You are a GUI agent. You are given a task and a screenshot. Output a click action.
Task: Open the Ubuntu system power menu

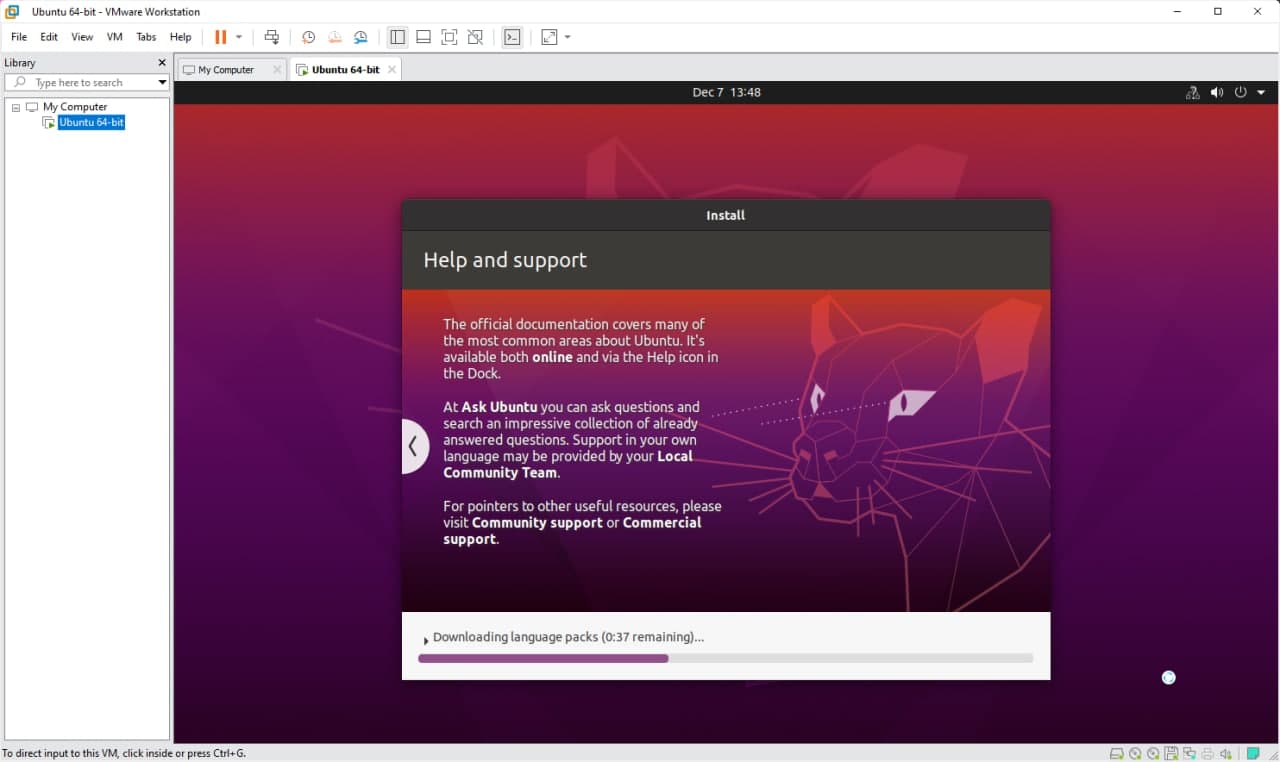tap(1239, 92)
